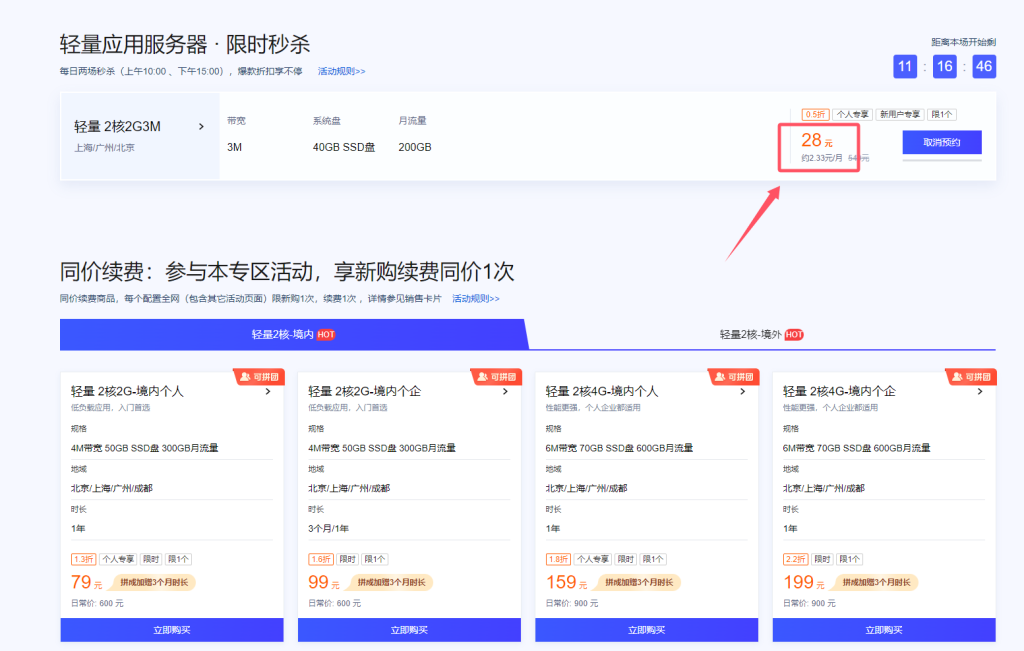The width and height of the screenshot is (1024, 651).
Task: Click HOT badge on 轻量2核-境外 tab
Action: (793, 334)
